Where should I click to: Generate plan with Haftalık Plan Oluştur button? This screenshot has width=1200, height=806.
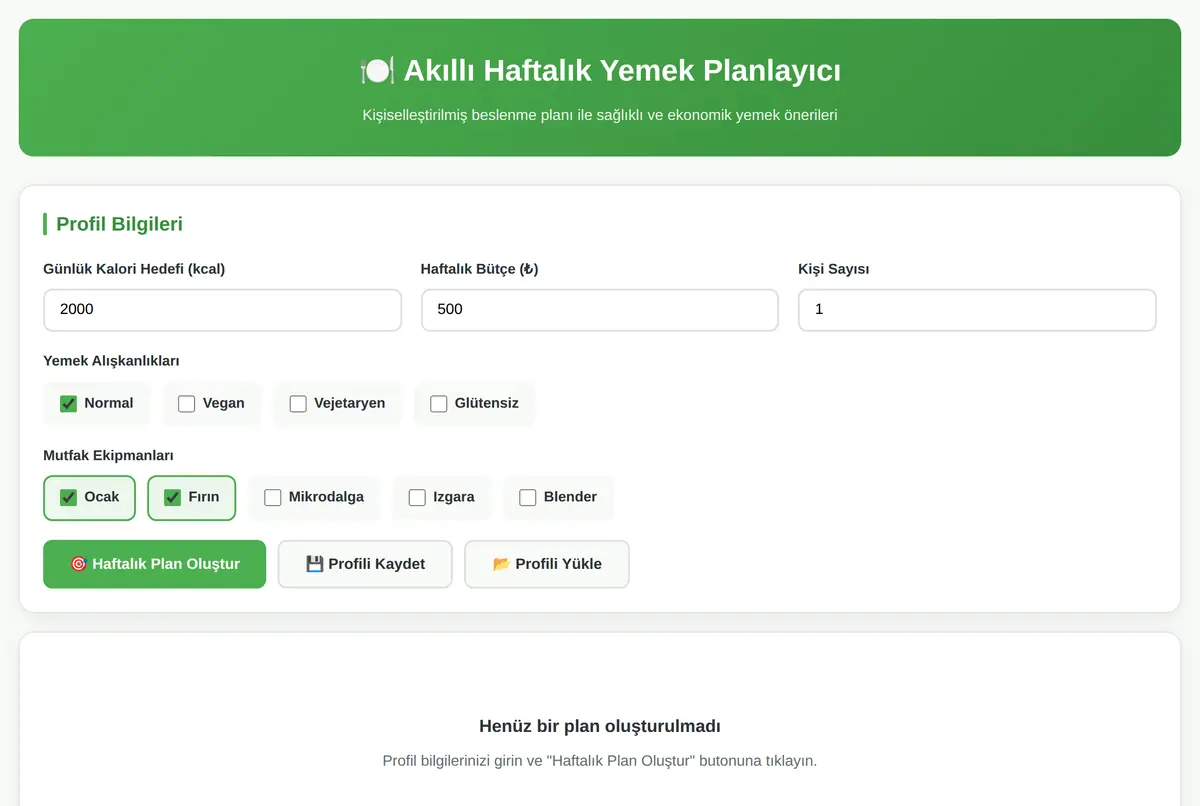(155, 564)
